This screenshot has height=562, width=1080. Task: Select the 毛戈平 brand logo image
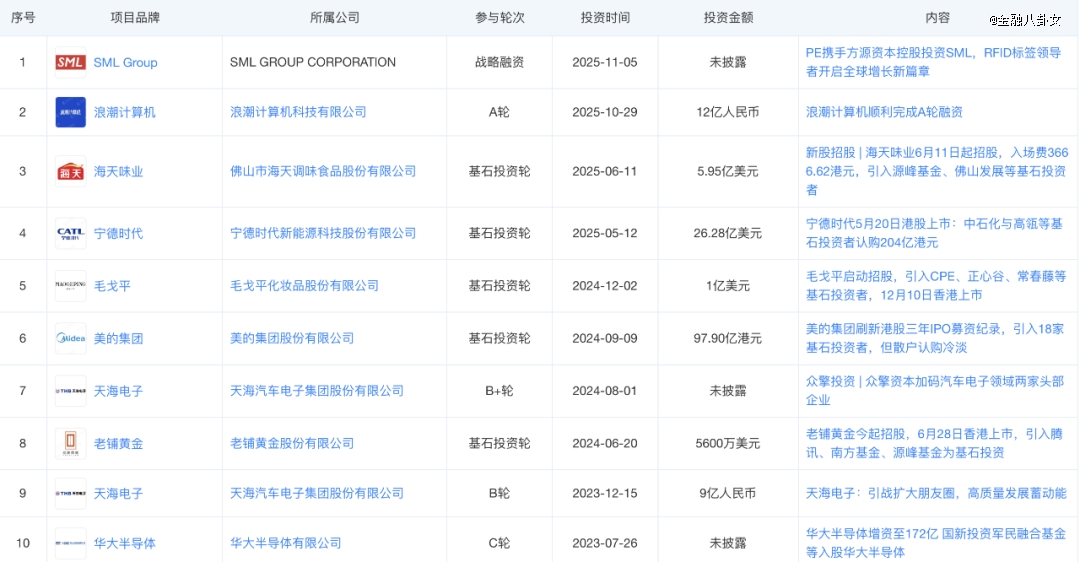70,286
